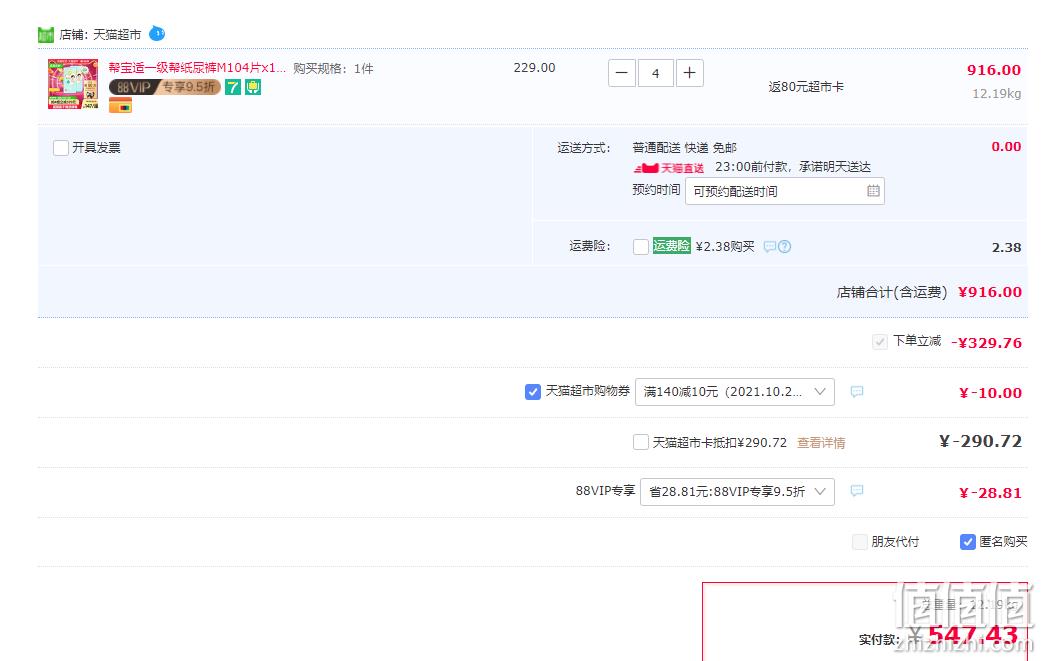Click the 普通配送 快递 免邮 text
Viewport: 1043px width, 661px height.
pos(684,148)
